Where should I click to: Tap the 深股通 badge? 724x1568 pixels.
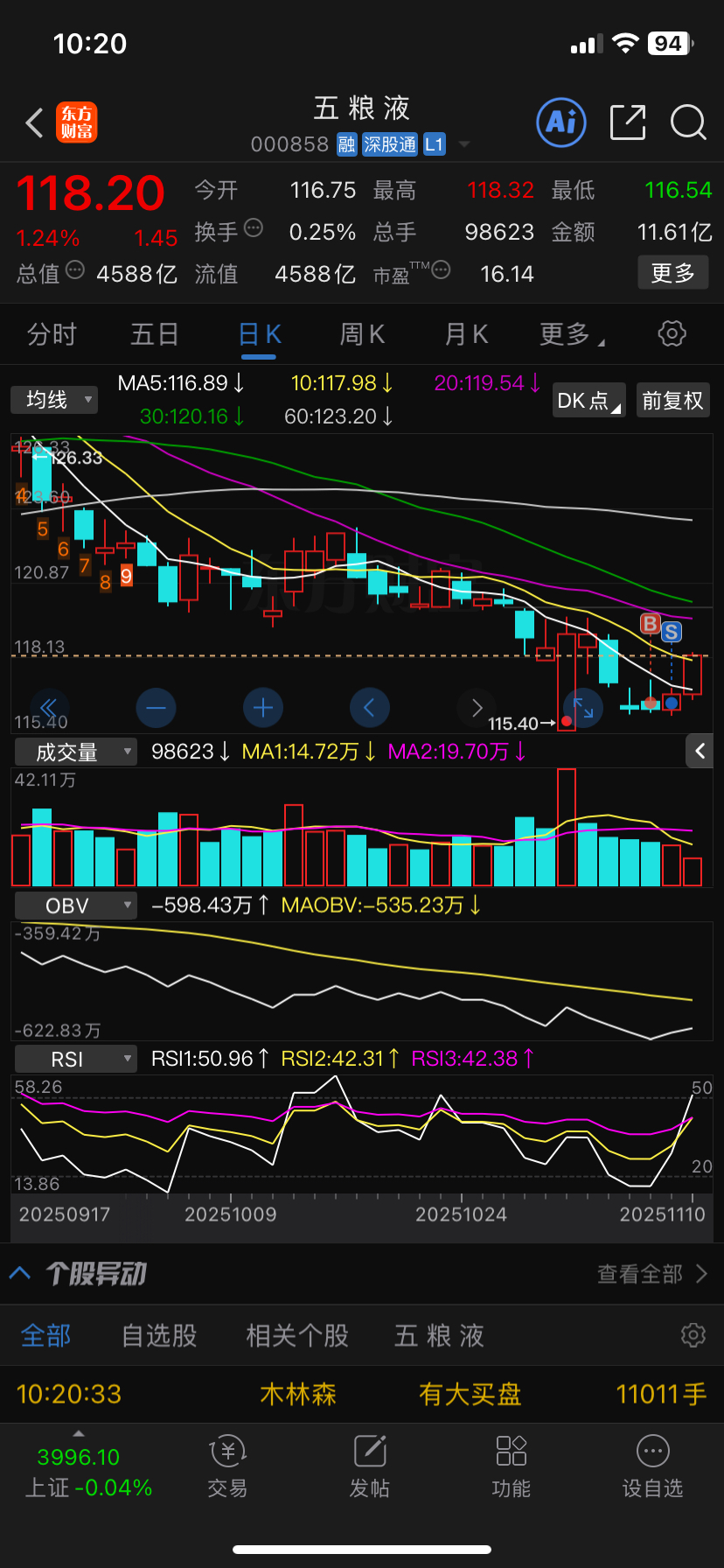390,144
